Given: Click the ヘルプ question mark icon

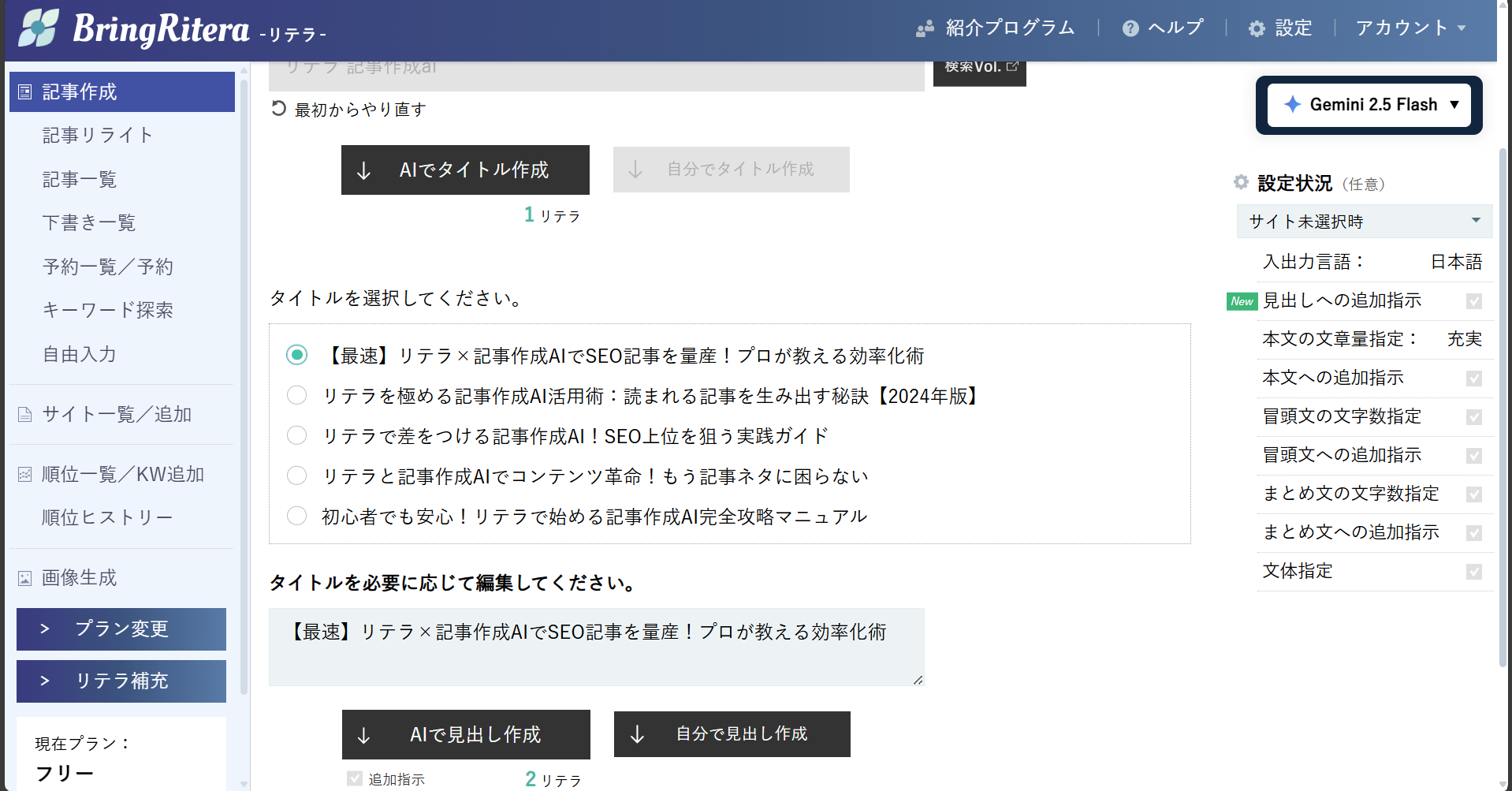Looking at the screenshot, I should [1130, 28].
